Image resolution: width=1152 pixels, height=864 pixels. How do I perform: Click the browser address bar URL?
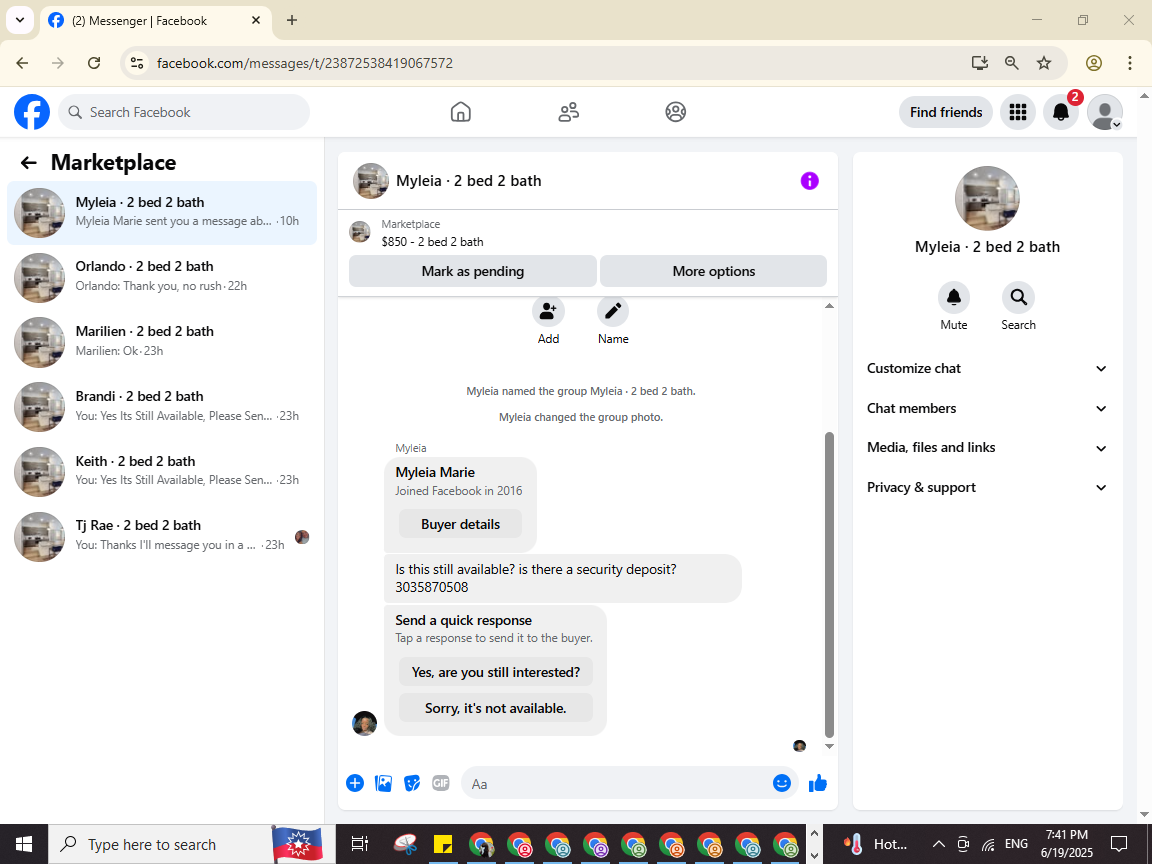pyautogui.click(x=304, y=63)
